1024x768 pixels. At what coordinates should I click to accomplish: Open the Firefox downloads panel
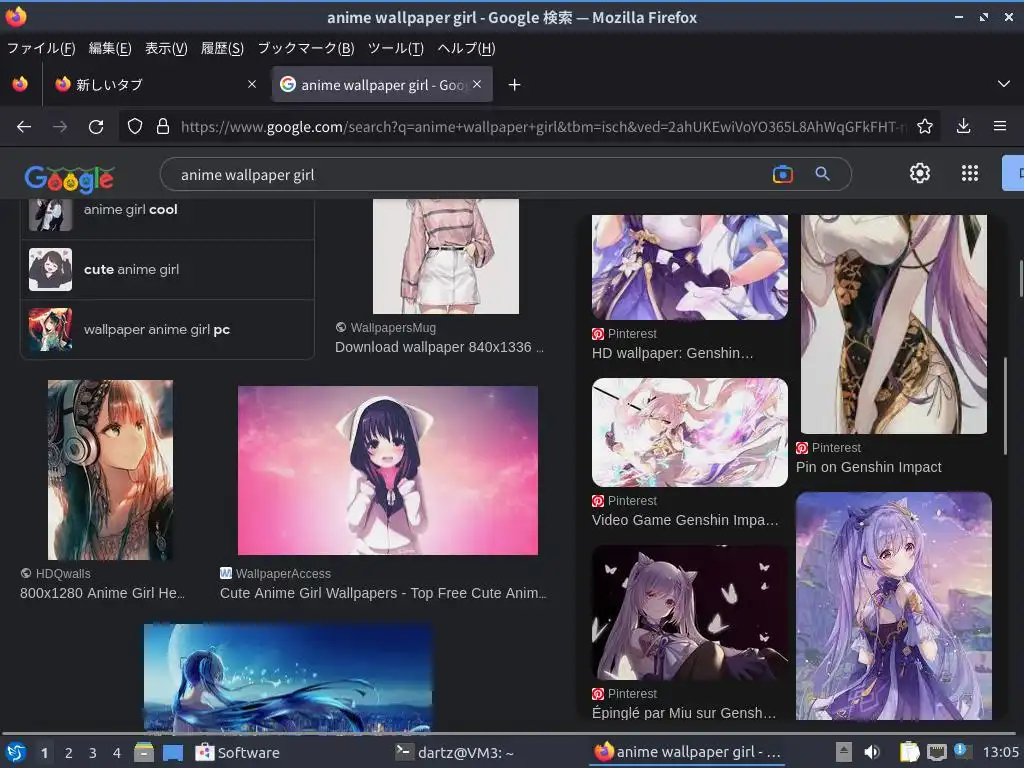tap(963, 127)
